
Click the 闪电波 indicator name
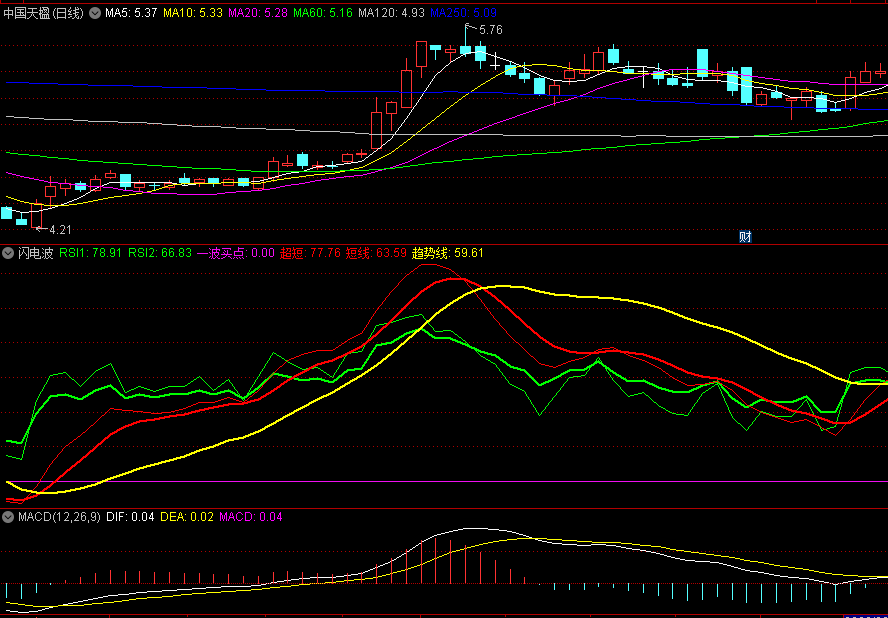click(x=36, y=253)
